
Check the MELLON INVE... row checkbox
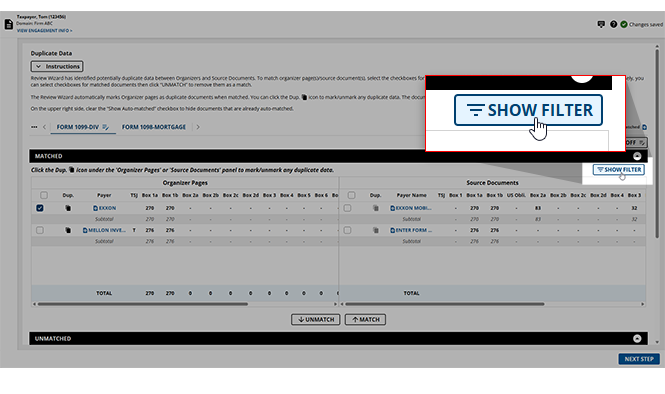tap(40, 230)
